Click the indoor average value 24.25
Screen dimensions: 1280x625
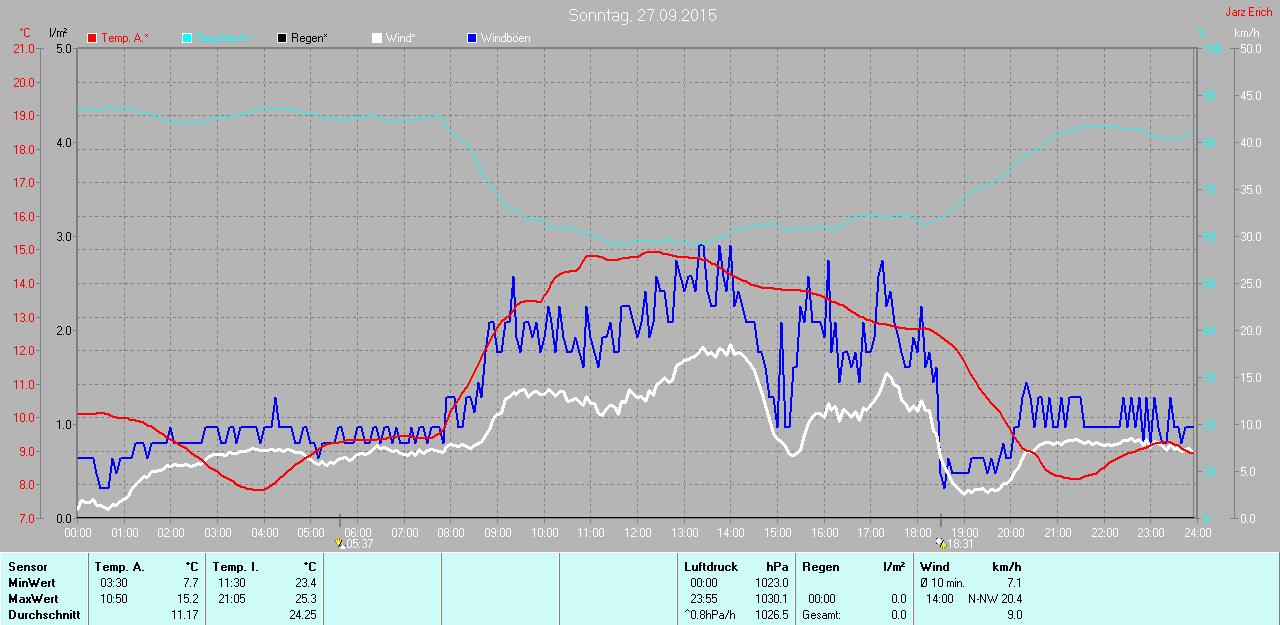302,615
